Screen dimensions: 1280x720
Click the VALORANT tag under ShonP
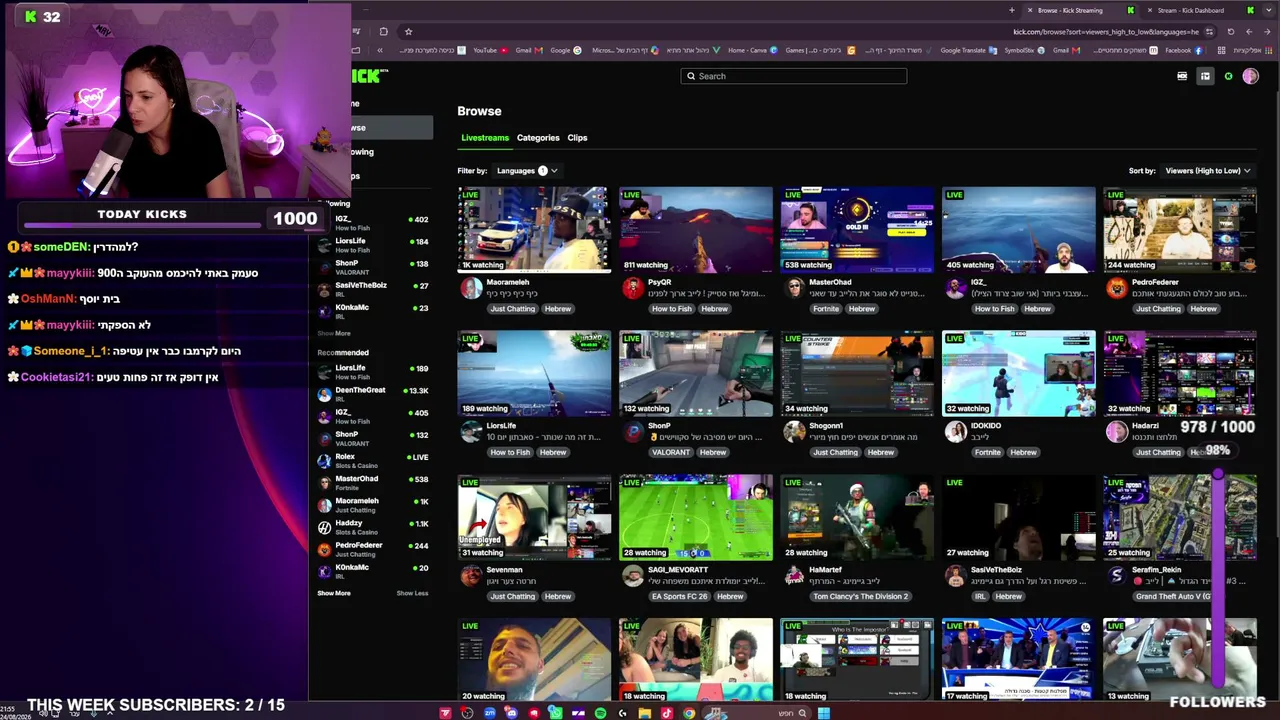pos(671,453)
